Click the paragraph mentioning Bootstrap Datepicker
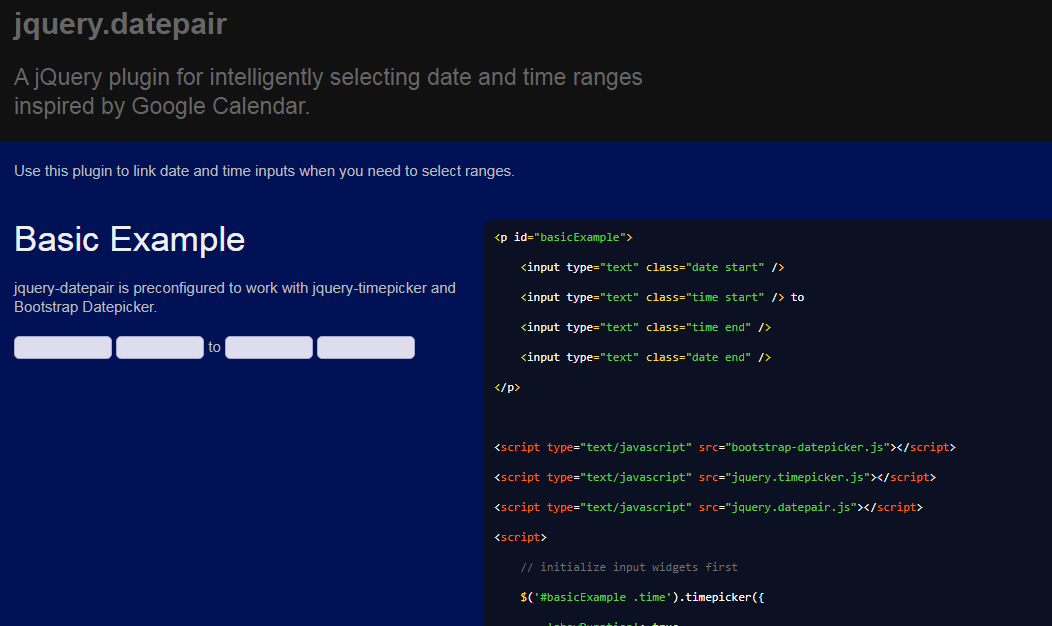The width and height of the screenshot is (1052, 626). click(235, 297)
